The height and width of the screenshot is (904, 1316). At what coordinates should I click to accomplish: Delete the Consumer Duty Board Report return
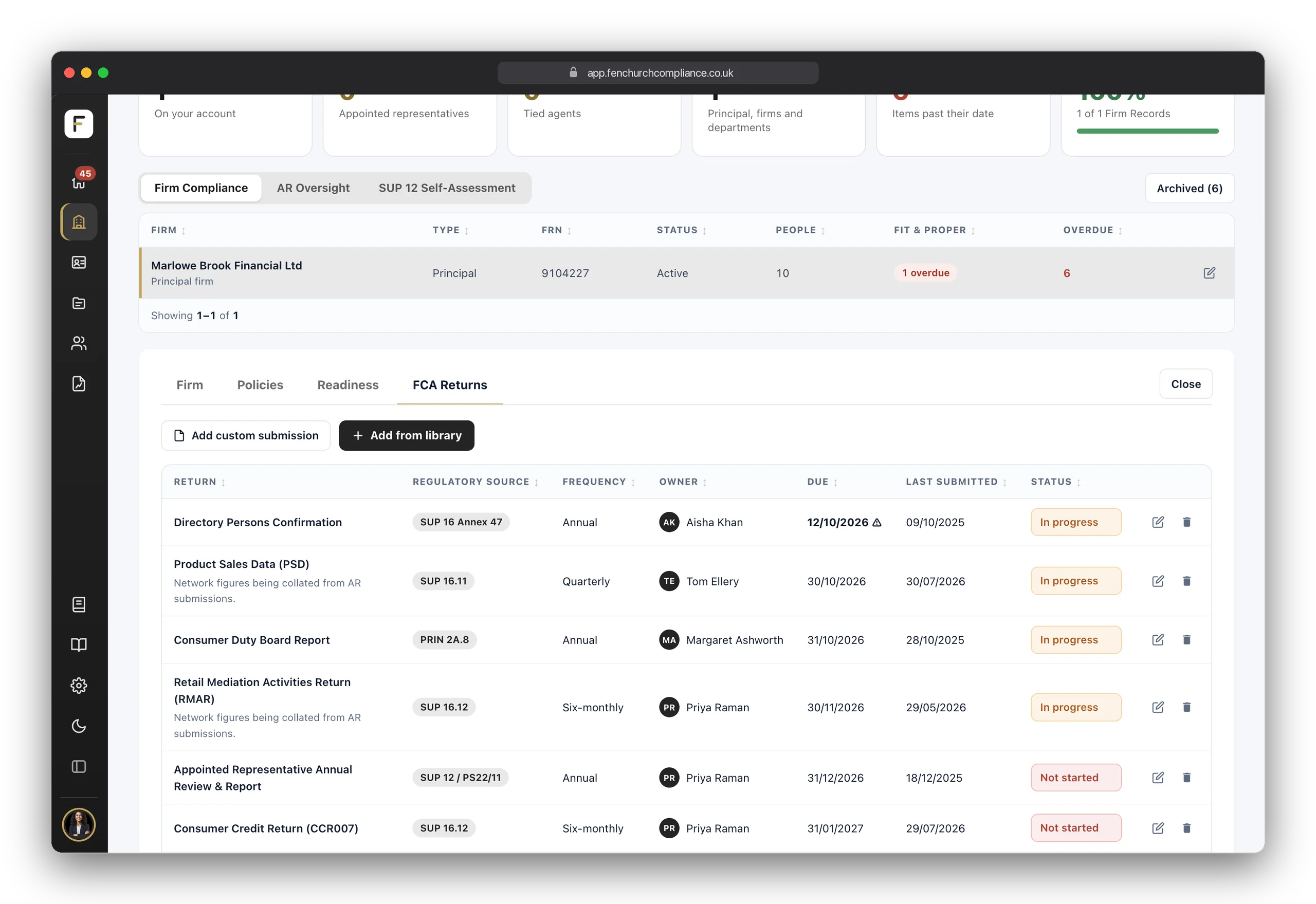point(1186,640)
